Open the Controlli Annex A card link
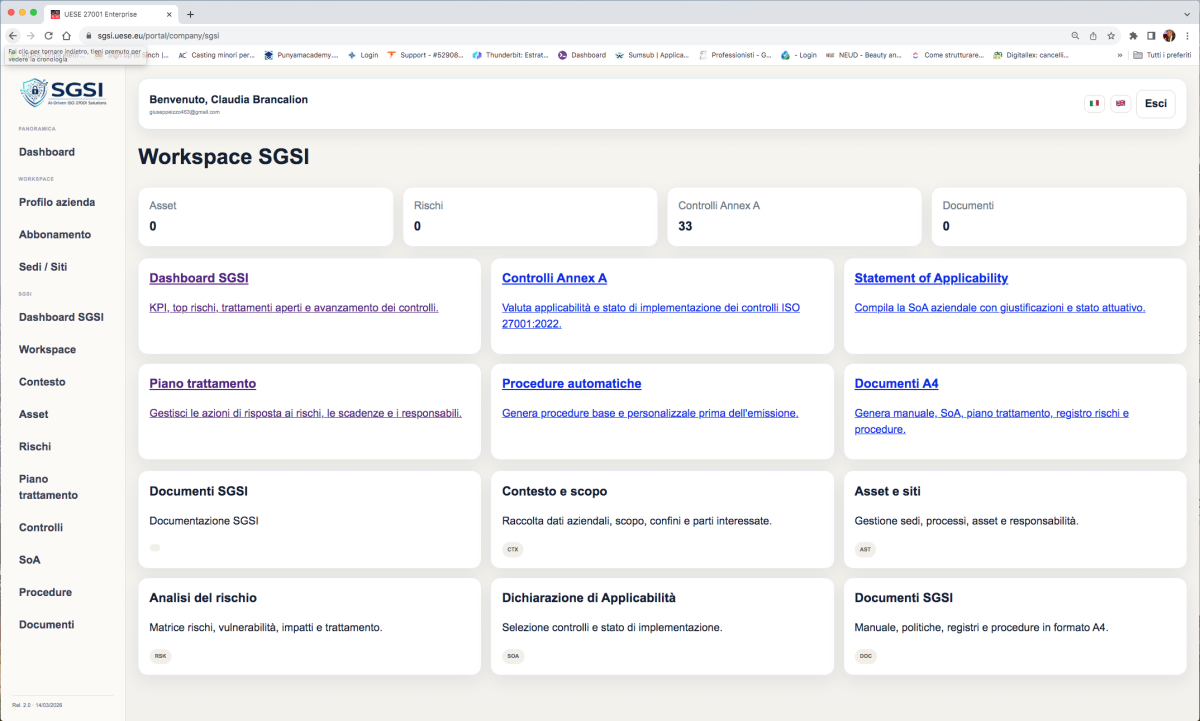1200x721 pixels. [554, 278]
